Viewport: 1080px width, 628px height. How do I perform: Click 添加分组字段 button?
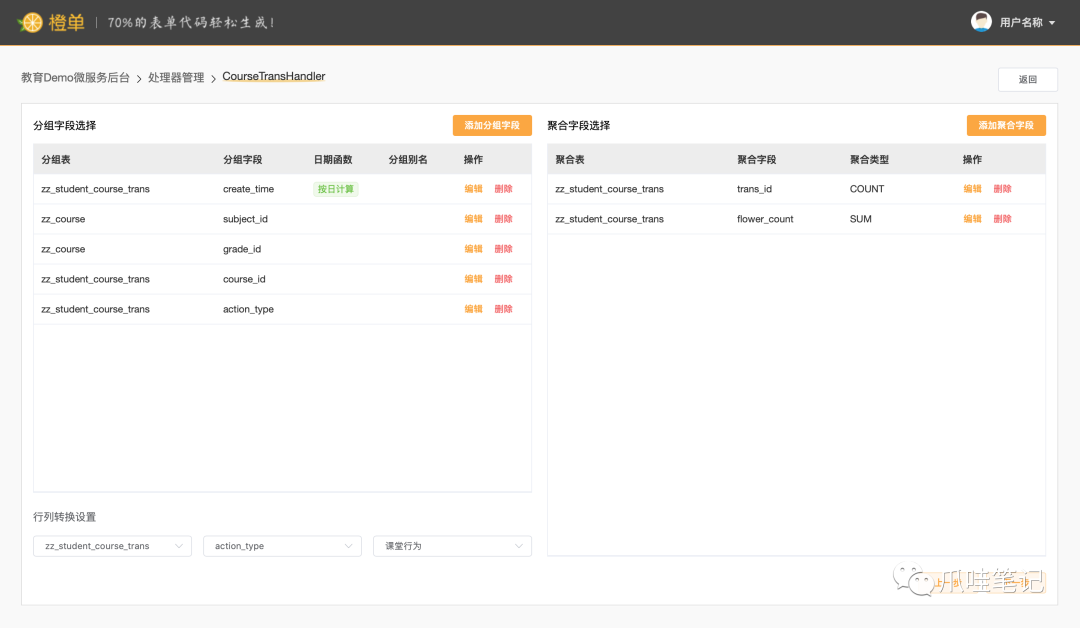pyautogui.click(x=492, y=125)
